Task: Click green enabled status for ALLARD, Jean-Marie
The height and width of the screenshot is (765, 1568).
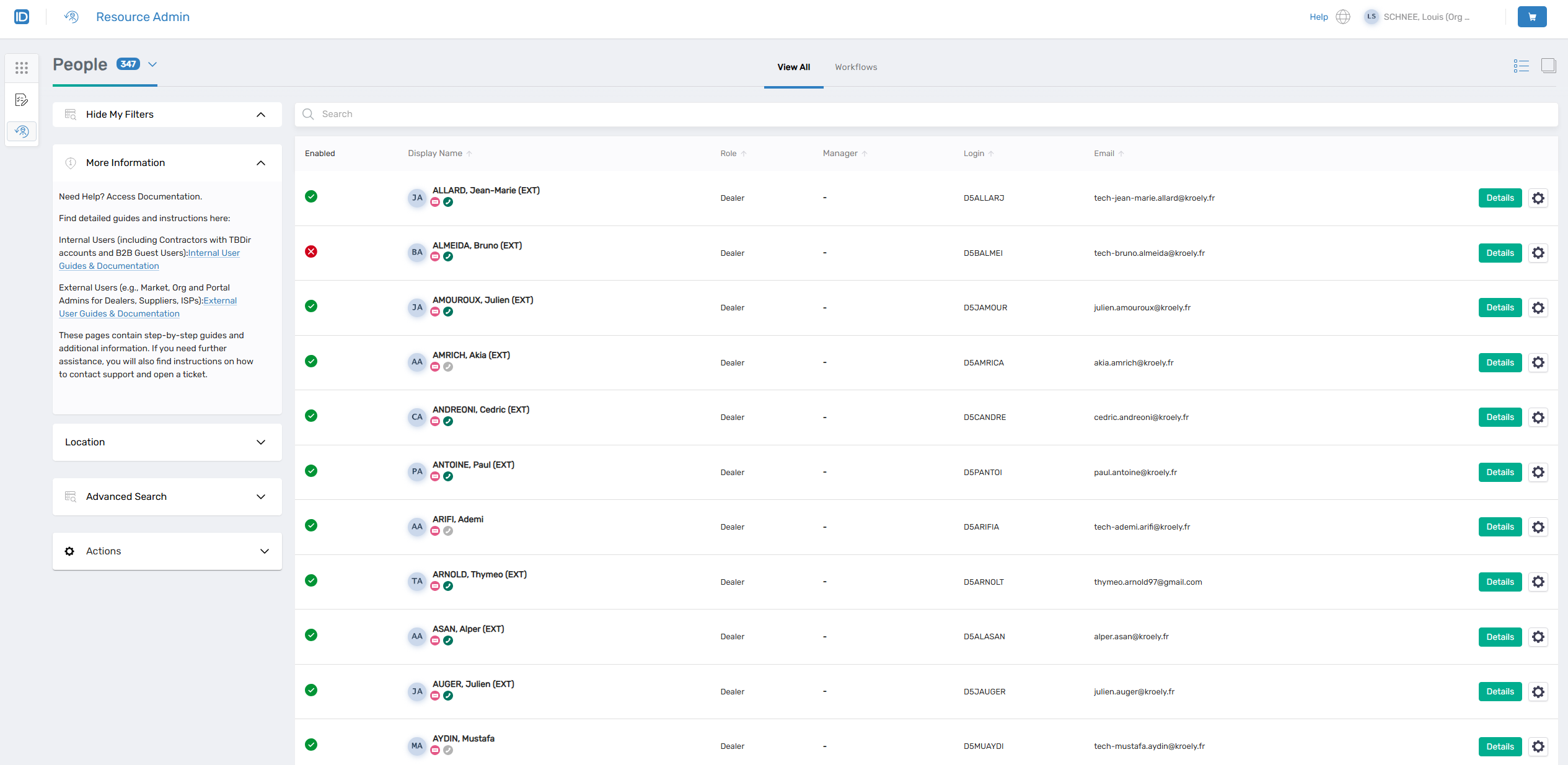Action: click(x=311, y=196)
